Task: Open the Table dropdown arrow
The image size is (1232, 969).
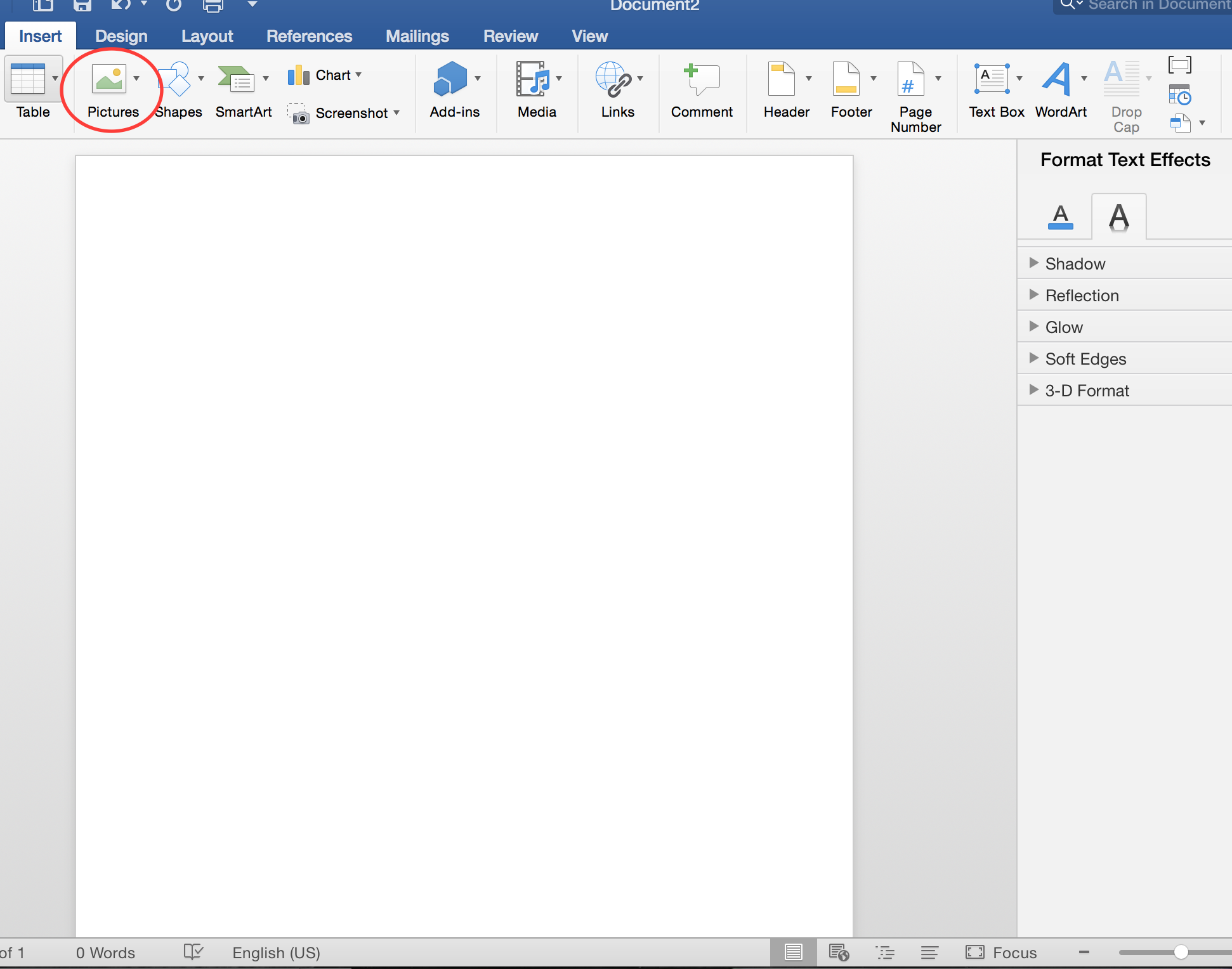Action: (55, 79)
